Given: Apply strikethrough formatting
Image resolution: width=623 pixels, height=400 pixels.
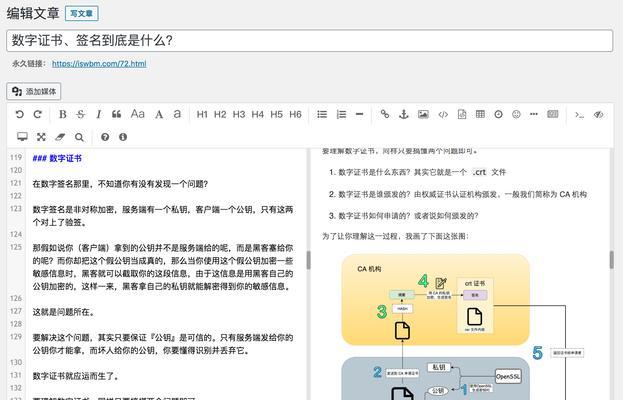Looking at the screenshot, I should (x=81, y=114).
